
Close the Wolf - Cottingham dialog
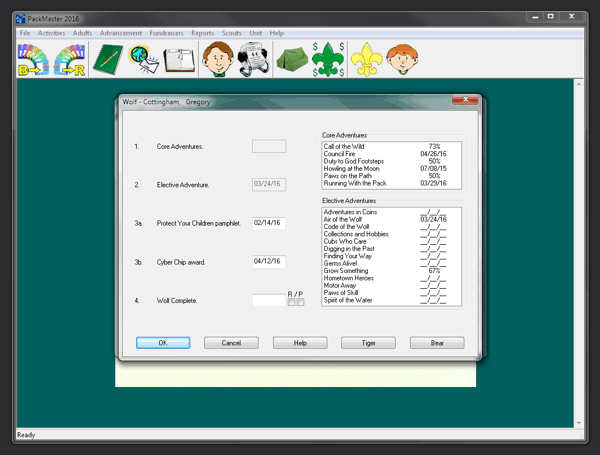point(465,99)
